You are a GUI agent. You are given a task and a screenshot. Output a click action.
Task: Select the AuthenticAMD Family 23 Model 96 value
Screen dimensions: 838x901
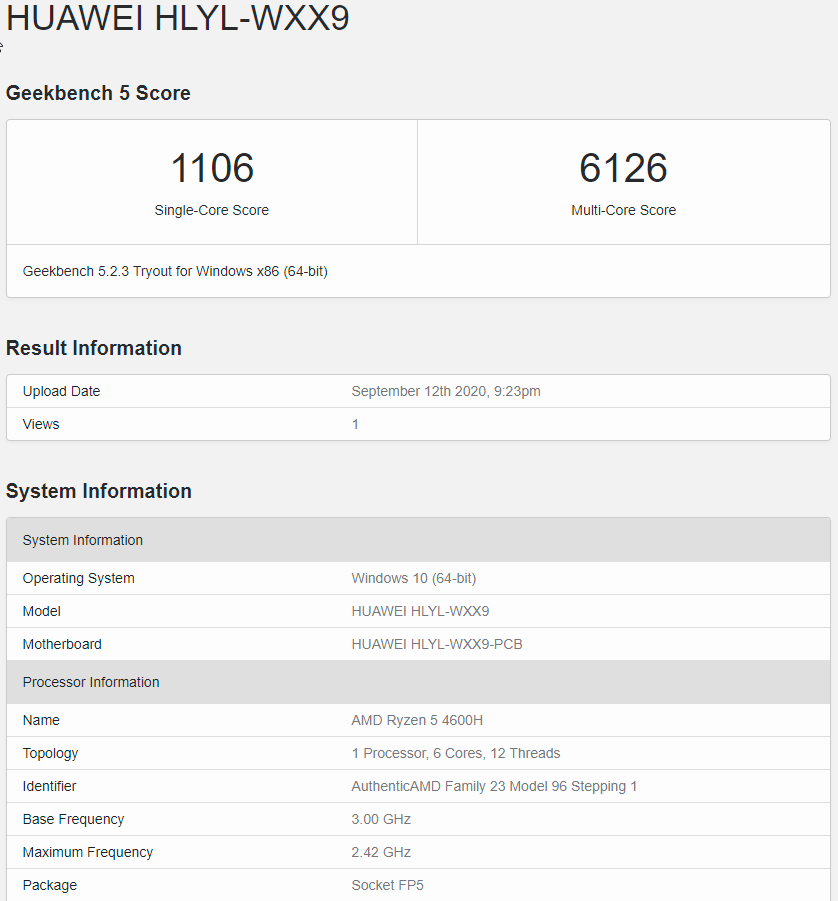click(494, 786)
